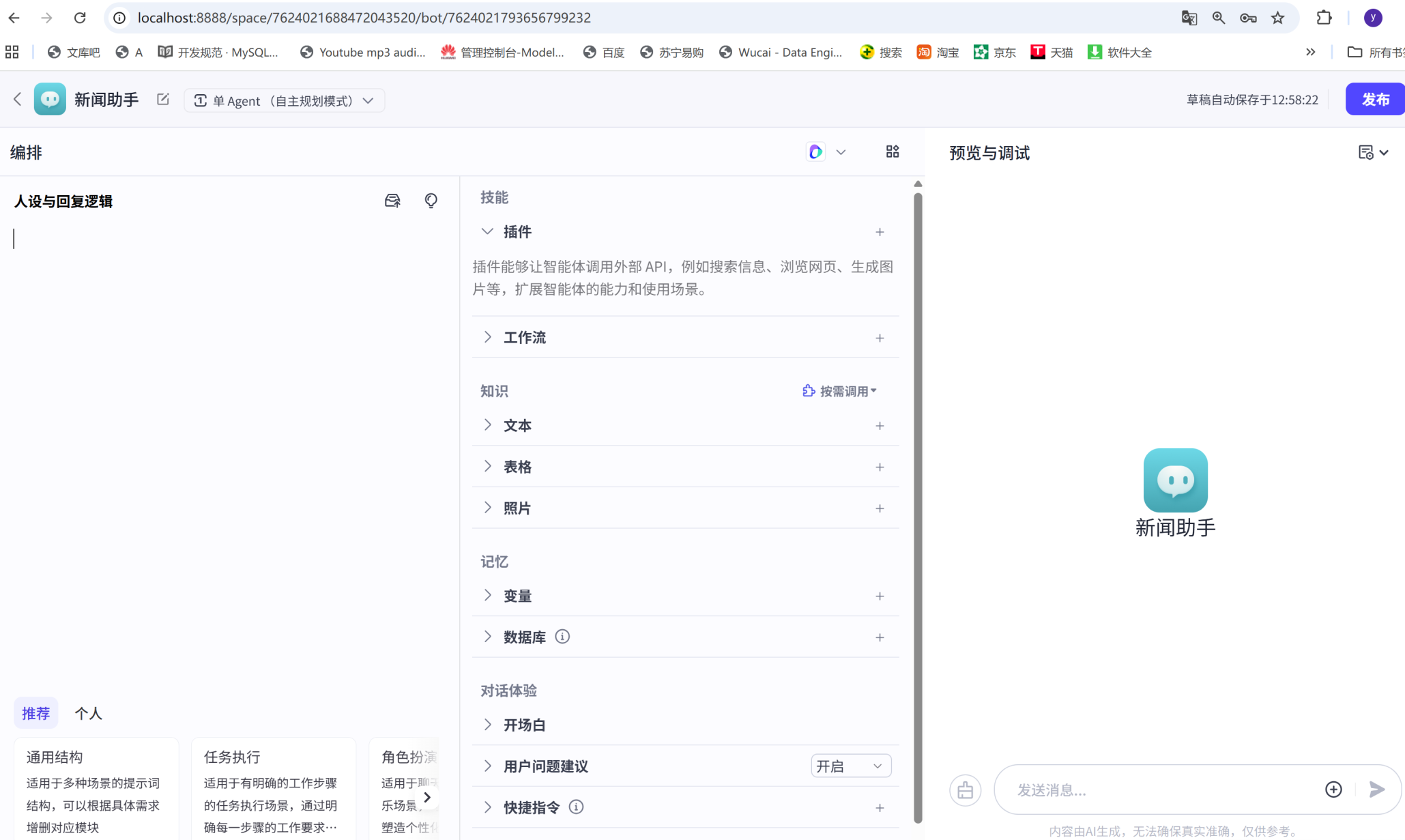Click the pencil icon to rename 新闻助手
The width and height of the screenshot is (1405, 840).
[x=162, y=99]
